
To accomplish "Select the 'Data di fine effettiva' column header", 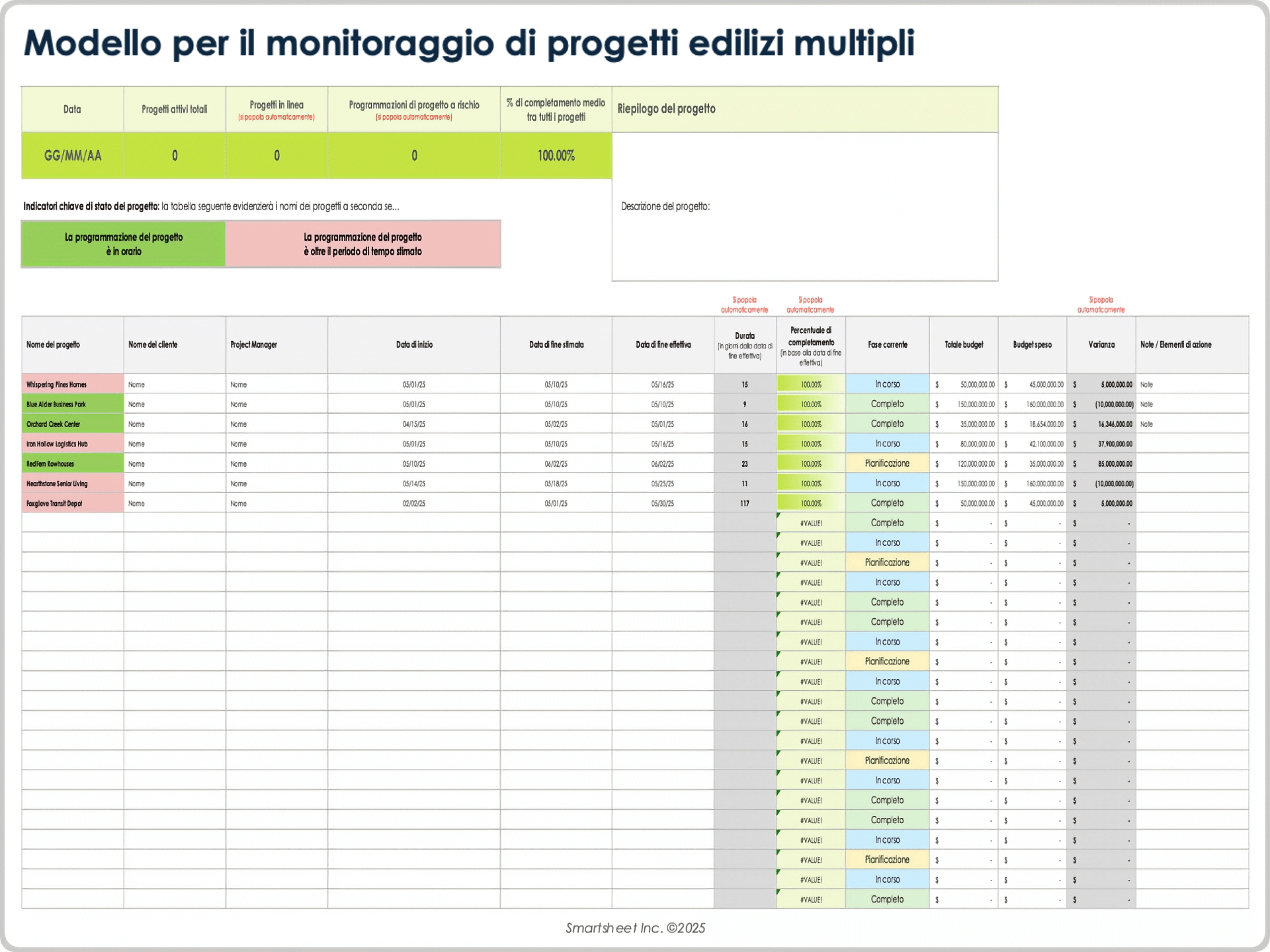I will tap(663, 344).
